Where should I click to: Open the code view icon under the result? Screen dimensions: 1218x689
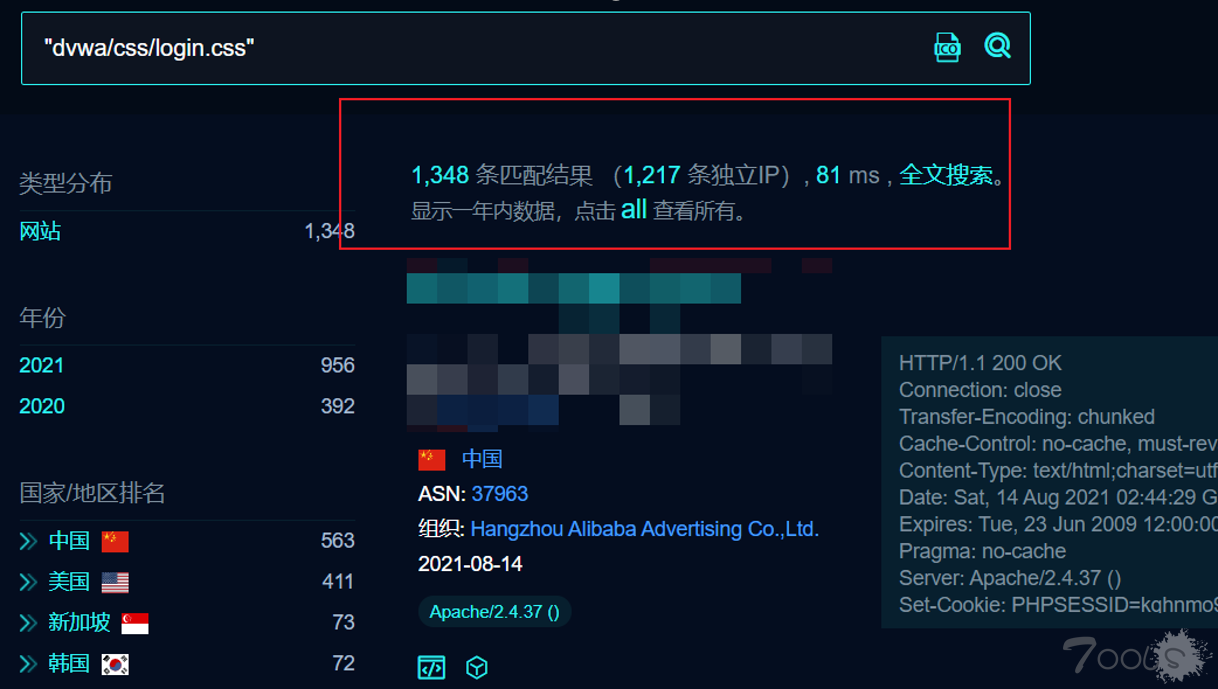pos(431,667)
